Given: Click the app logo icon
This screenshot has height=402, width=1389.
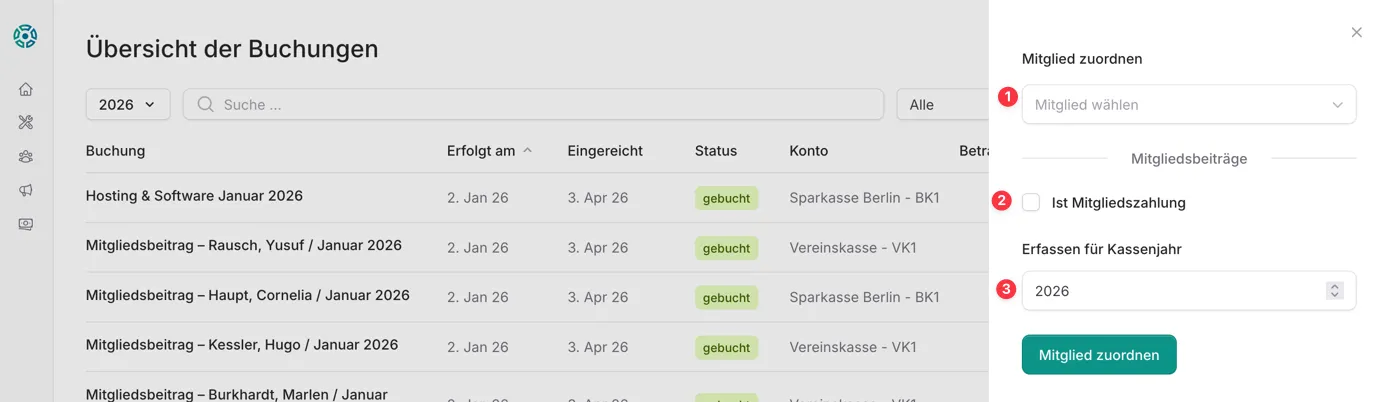Looking at the screenshot, I should 25,37.
